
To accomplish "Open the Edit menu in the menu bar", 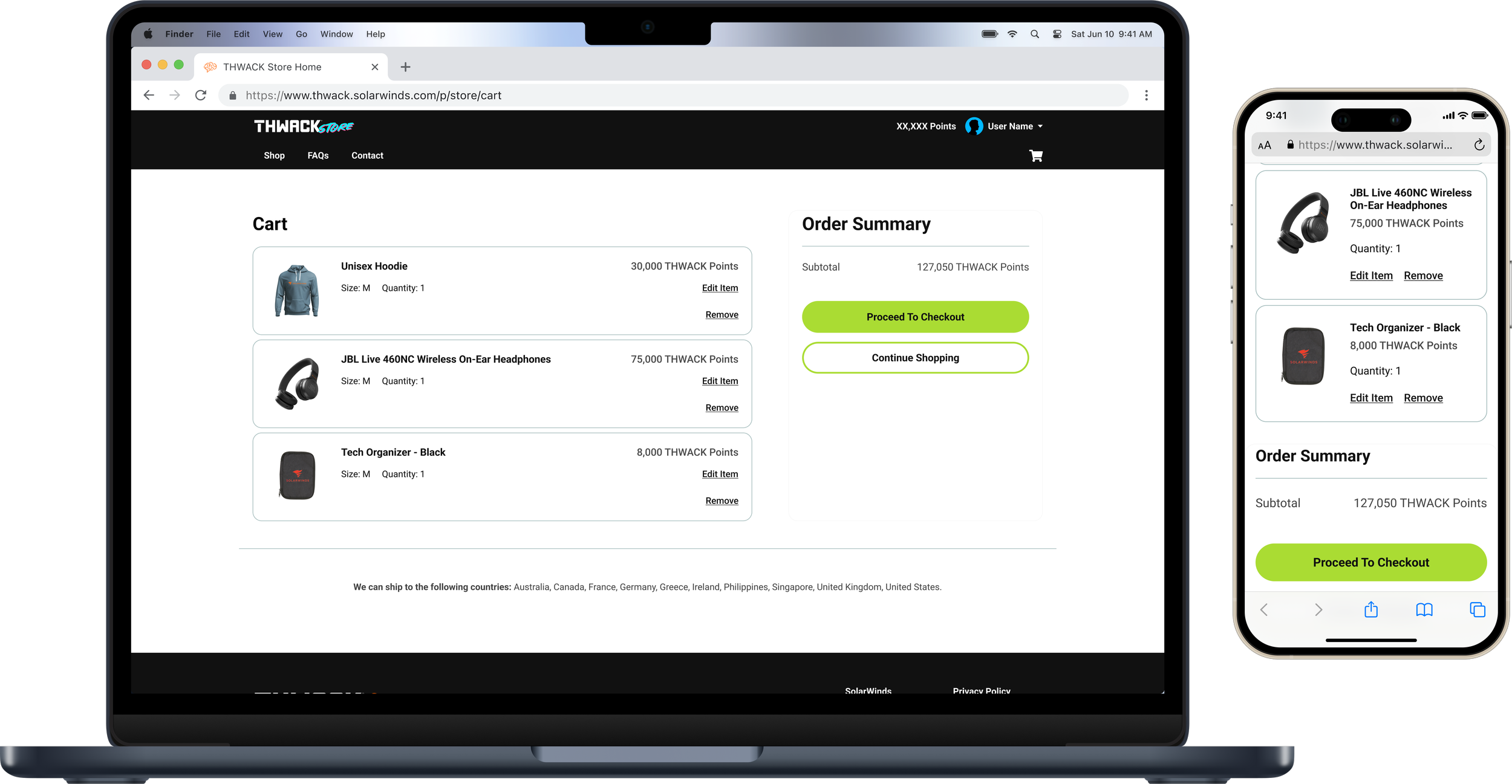I will click(x=241, y=34).
